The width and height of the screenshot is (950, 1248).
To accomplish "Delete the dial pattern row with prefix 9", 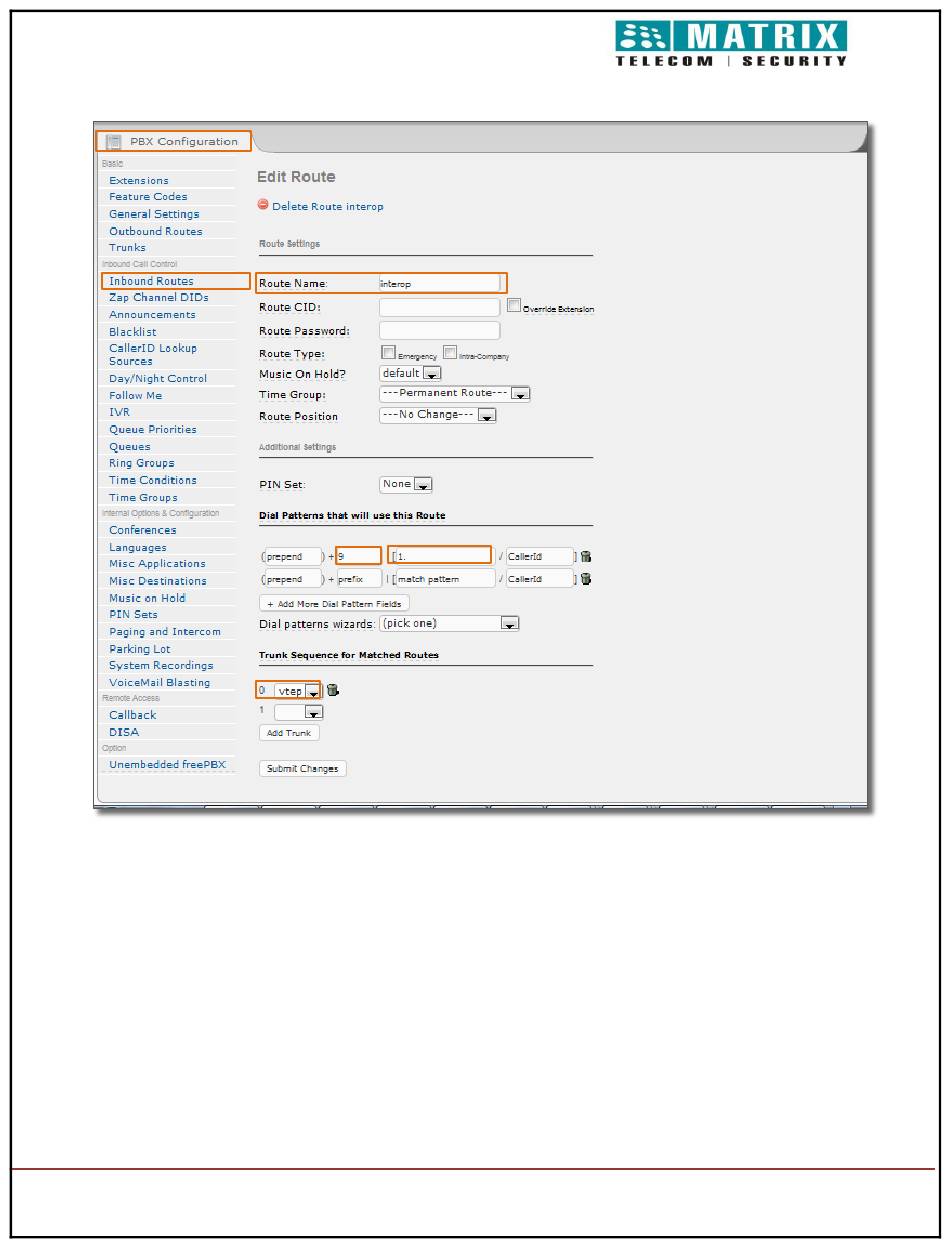I will point(585,556).
